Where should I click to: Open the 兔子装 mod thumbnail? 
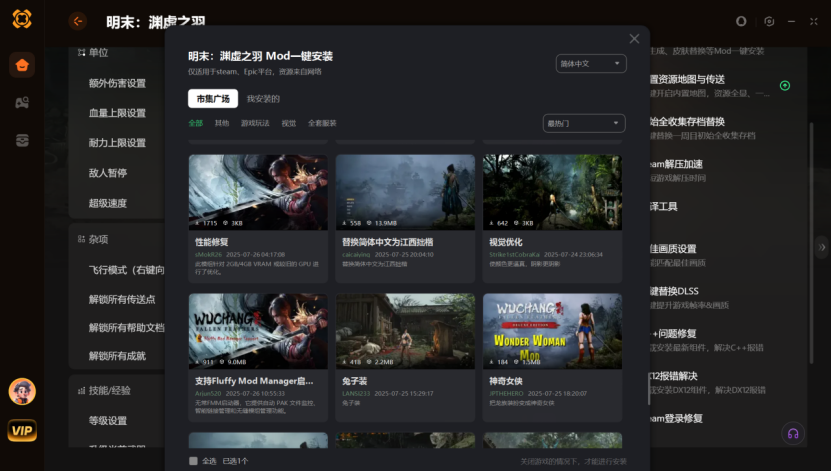click(x=405, y=331)
